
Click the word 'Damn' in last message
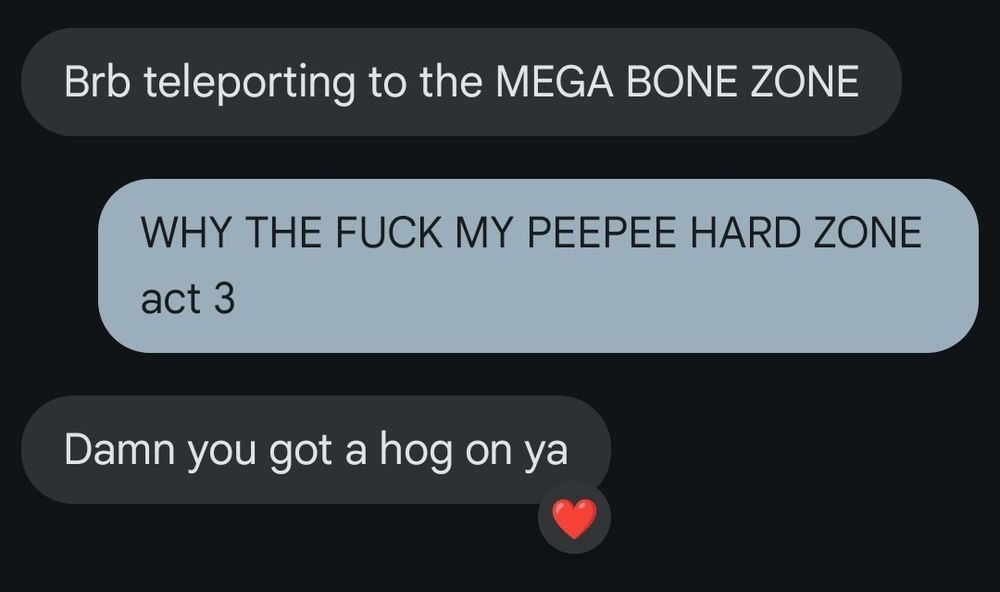tap(119, 450)
